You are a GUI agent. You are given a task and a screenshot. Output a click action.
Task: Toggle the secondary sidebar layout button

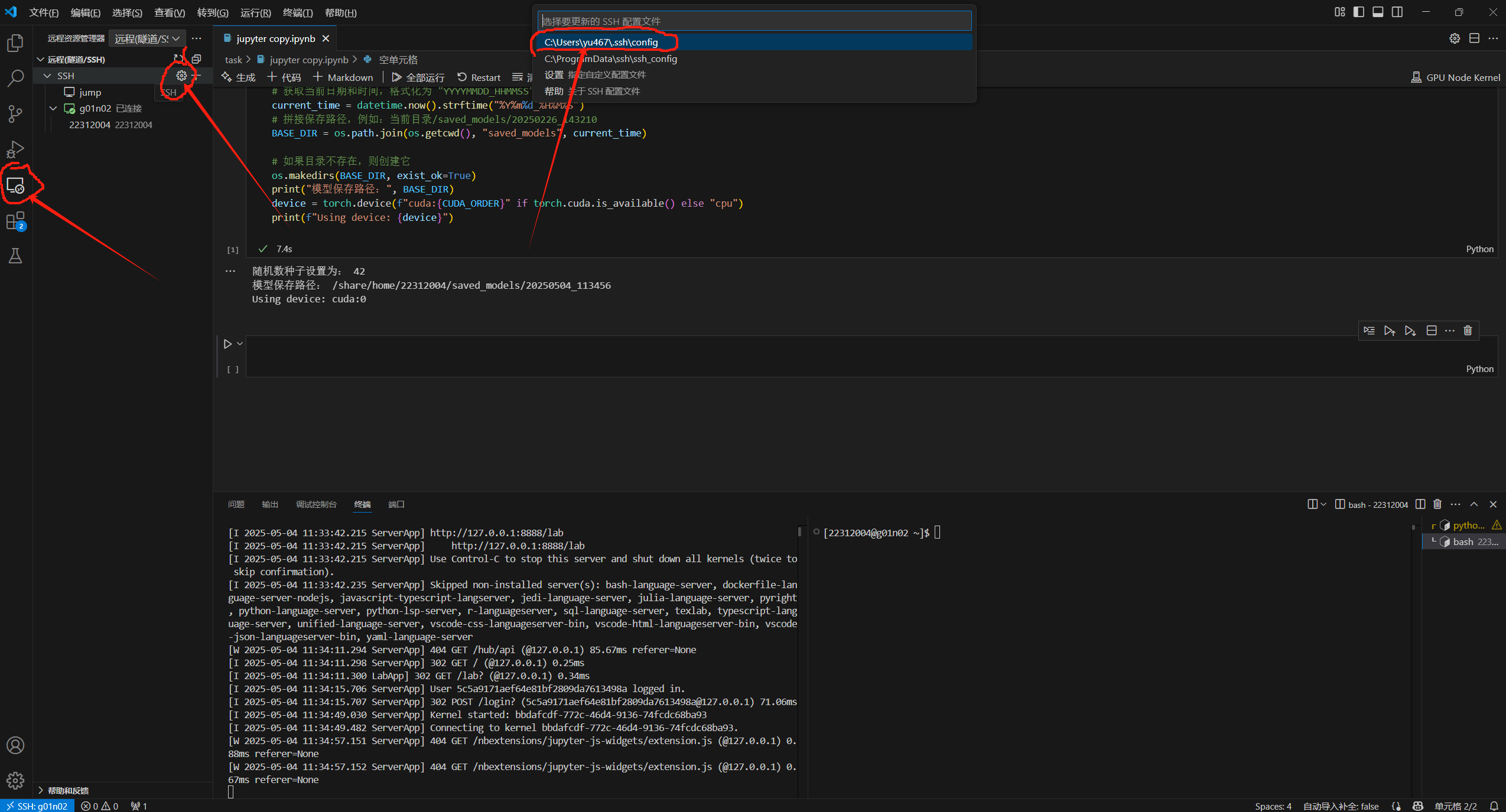1397,12
